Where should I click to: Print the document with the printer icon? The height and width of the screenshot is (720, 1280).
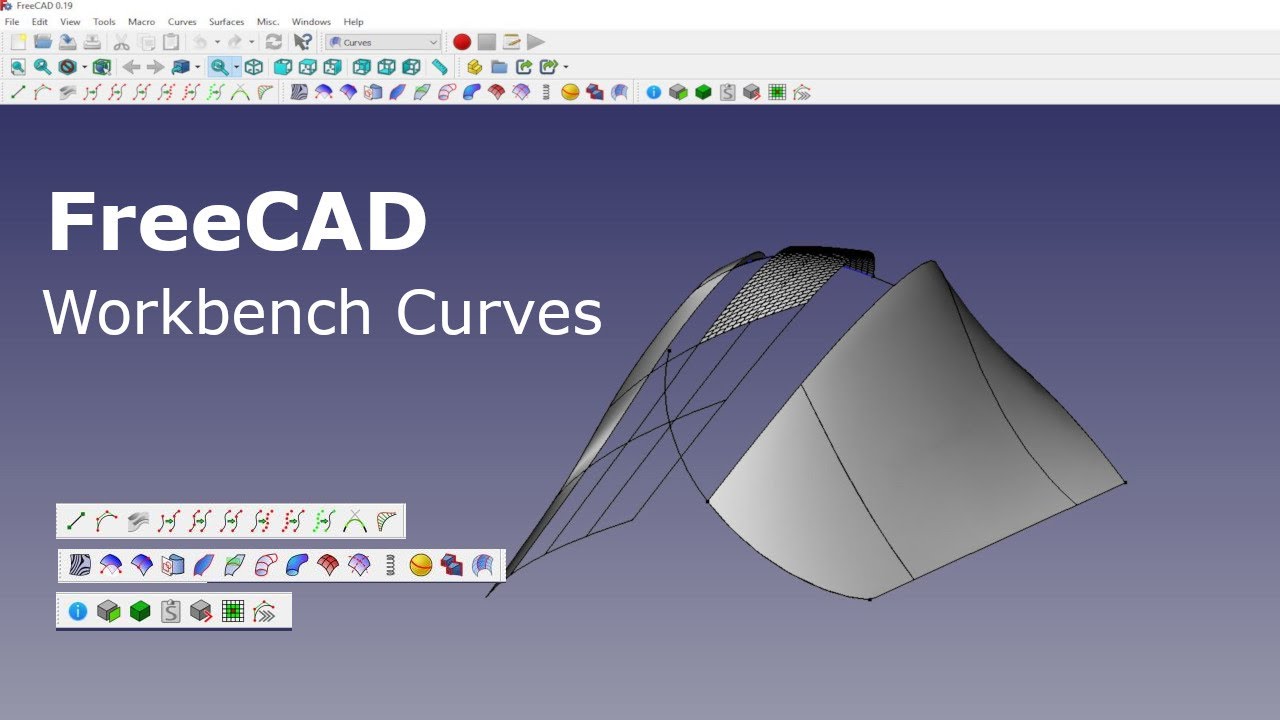[91, 42]
